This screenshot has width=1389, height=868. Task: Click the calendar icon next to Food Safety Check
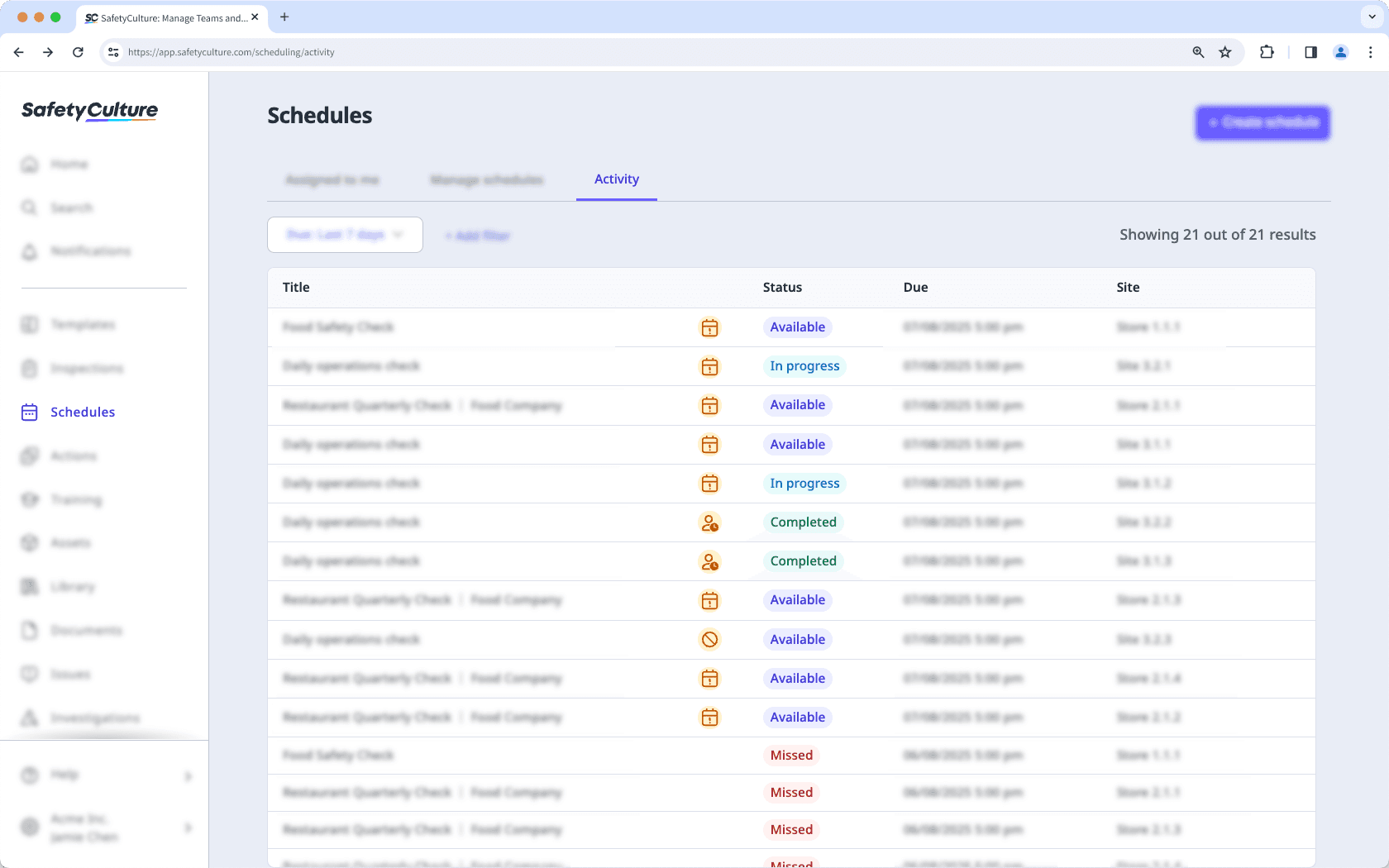pyautogui.click(x=709, y=327)
